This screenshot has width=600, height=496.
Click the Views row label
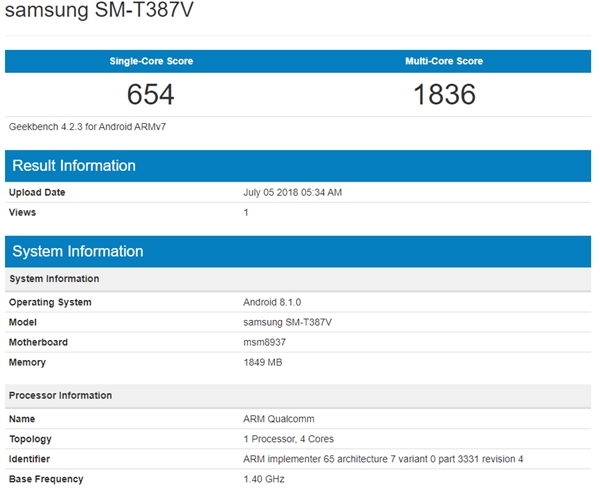click(x=23, y=212)
